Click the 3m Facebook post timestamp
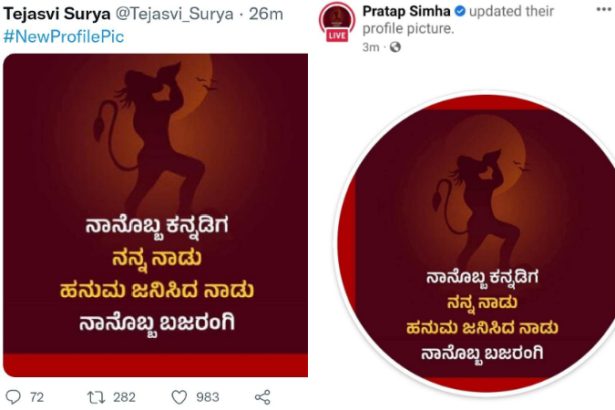Image resolution: width=615 pixels, height=410 pixels. tap(371, 47)
